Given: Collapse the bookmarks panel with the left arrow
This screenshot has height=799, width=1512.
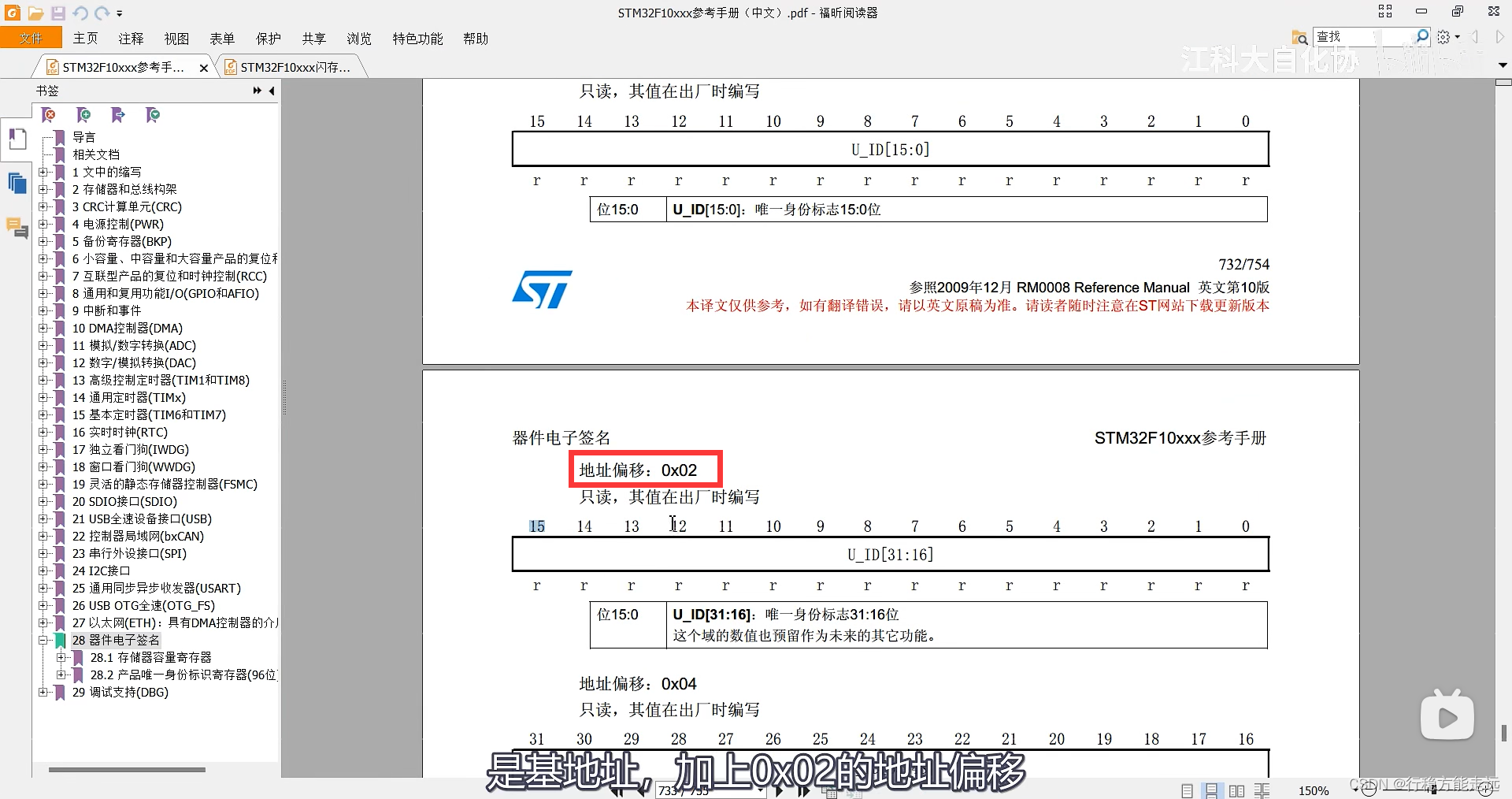Looking at the screenshot, I should pos(272,91).
